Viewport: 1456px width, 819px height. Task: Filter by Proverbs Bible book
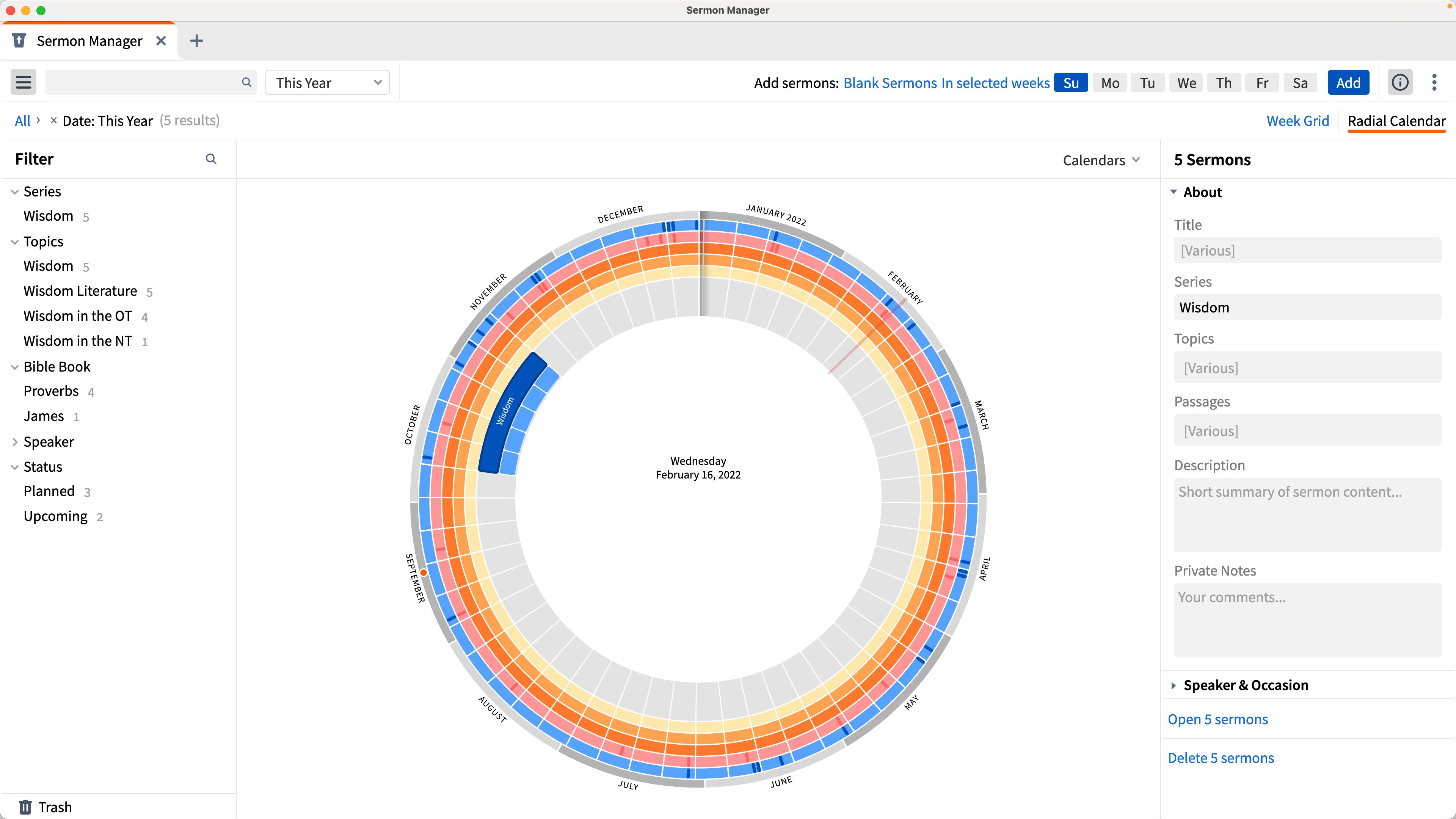(x=51, y=391)
